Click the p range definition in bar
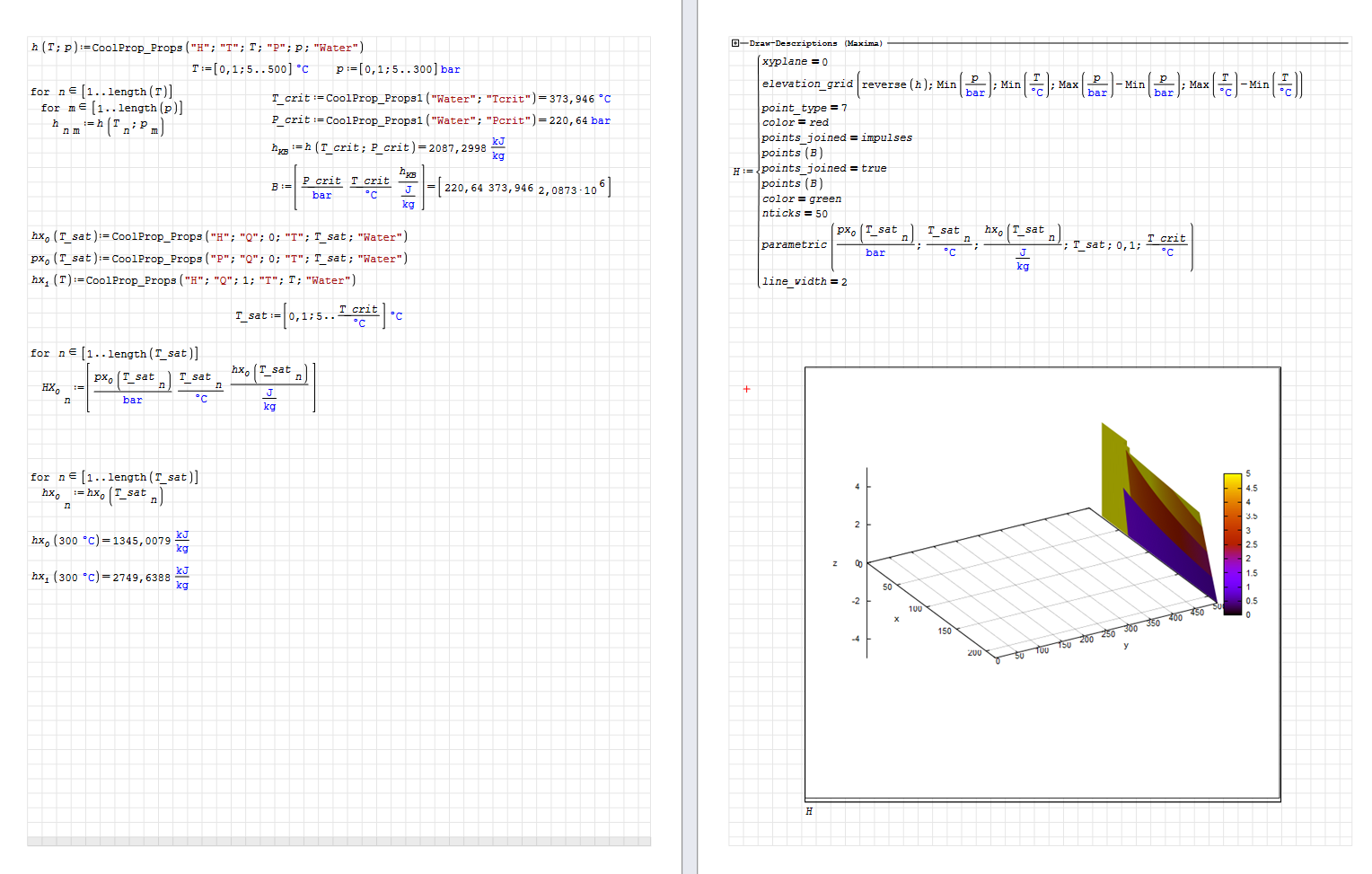 click(x=398, y=69)
